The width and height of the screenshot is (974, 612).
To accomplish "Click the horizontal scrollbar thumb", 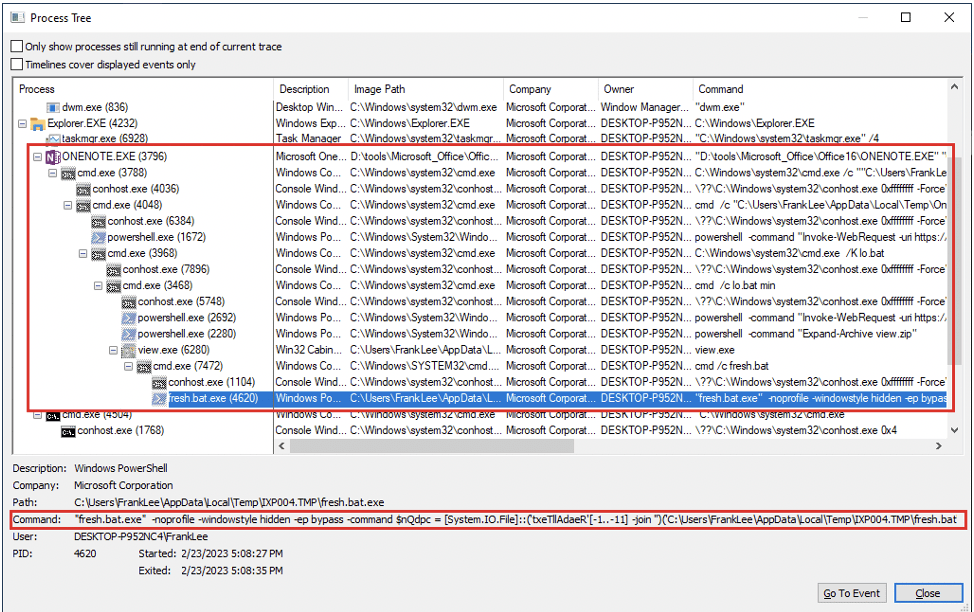I will pyautogui.click(x=432, y=446).
